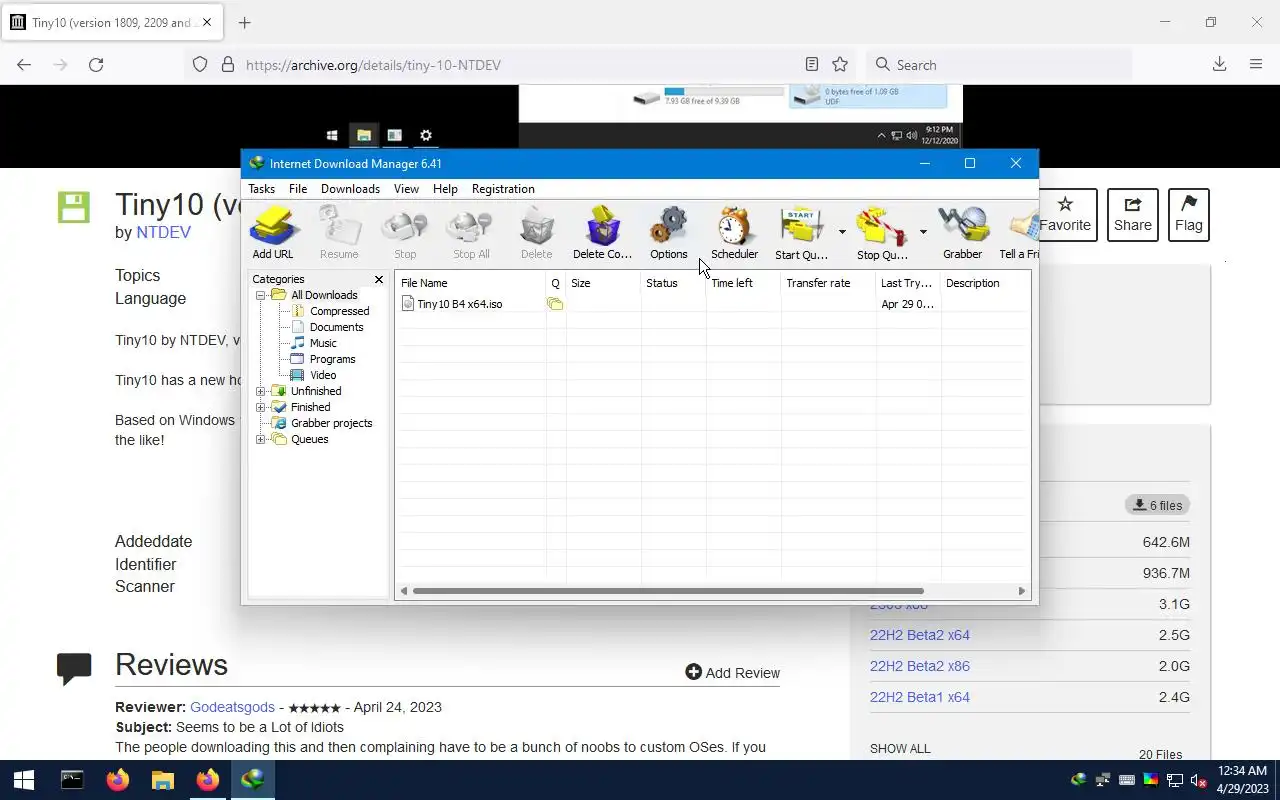Image resolution: width=1280 pixels, height=800 pixels.
Task: Open Windows Start button
Action: pyautogui.click(x=24, y=780)
